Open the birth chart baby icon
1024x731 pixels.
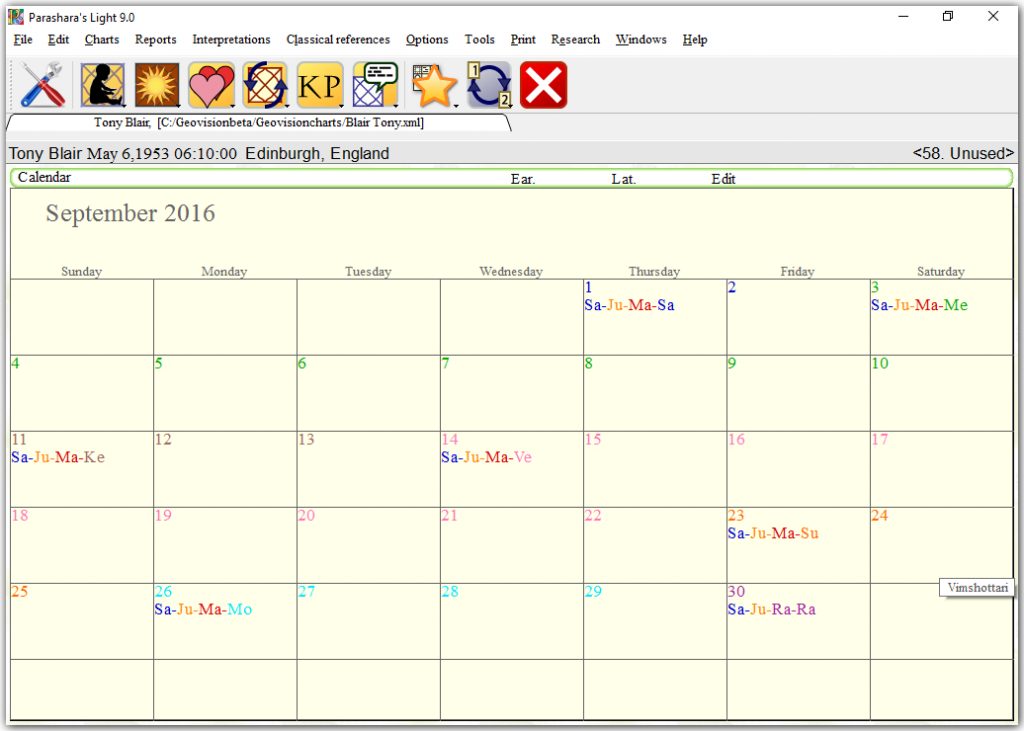(102, 85)
